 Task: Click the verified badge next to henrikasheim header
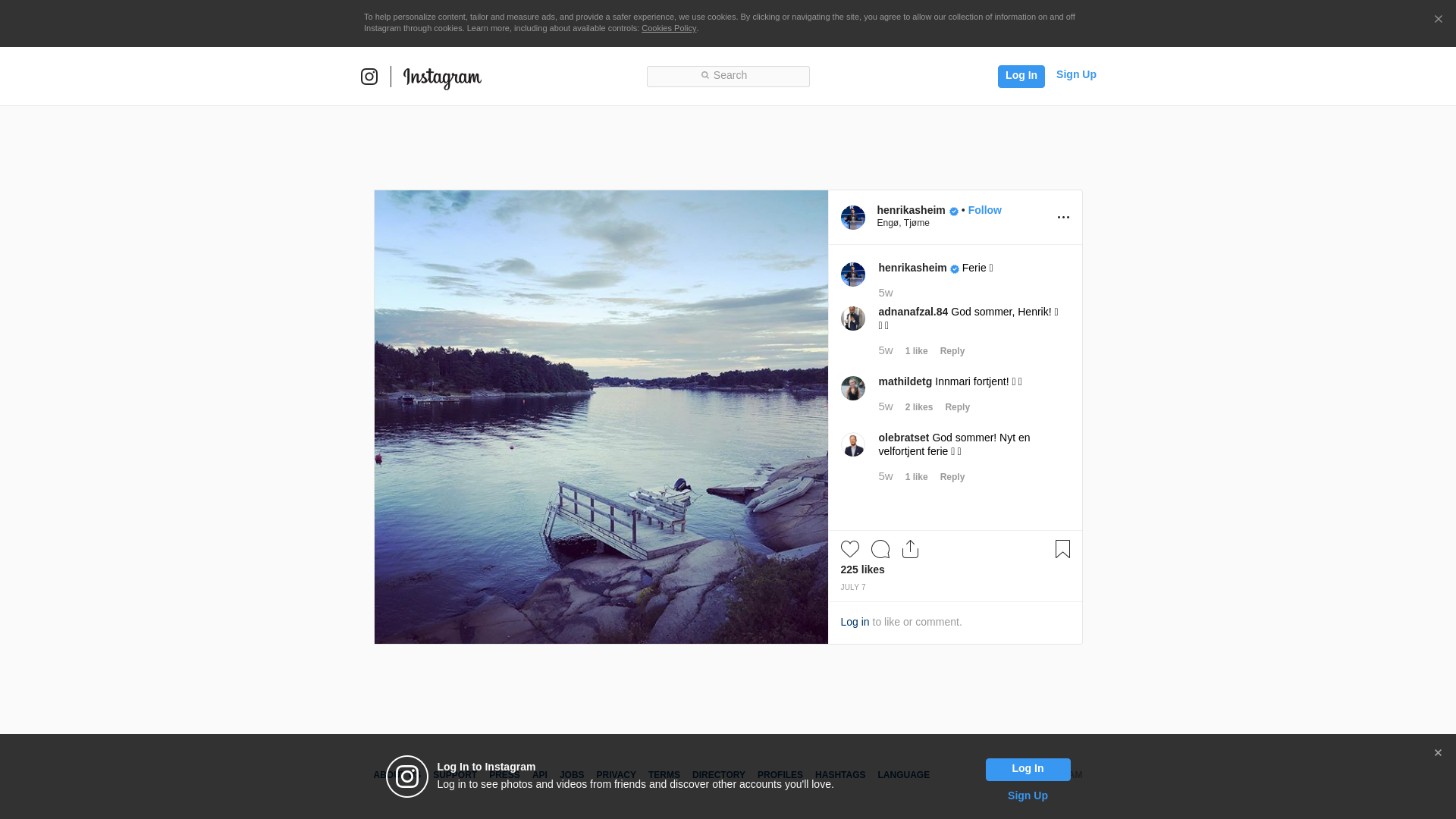click(x=954, y=212)
